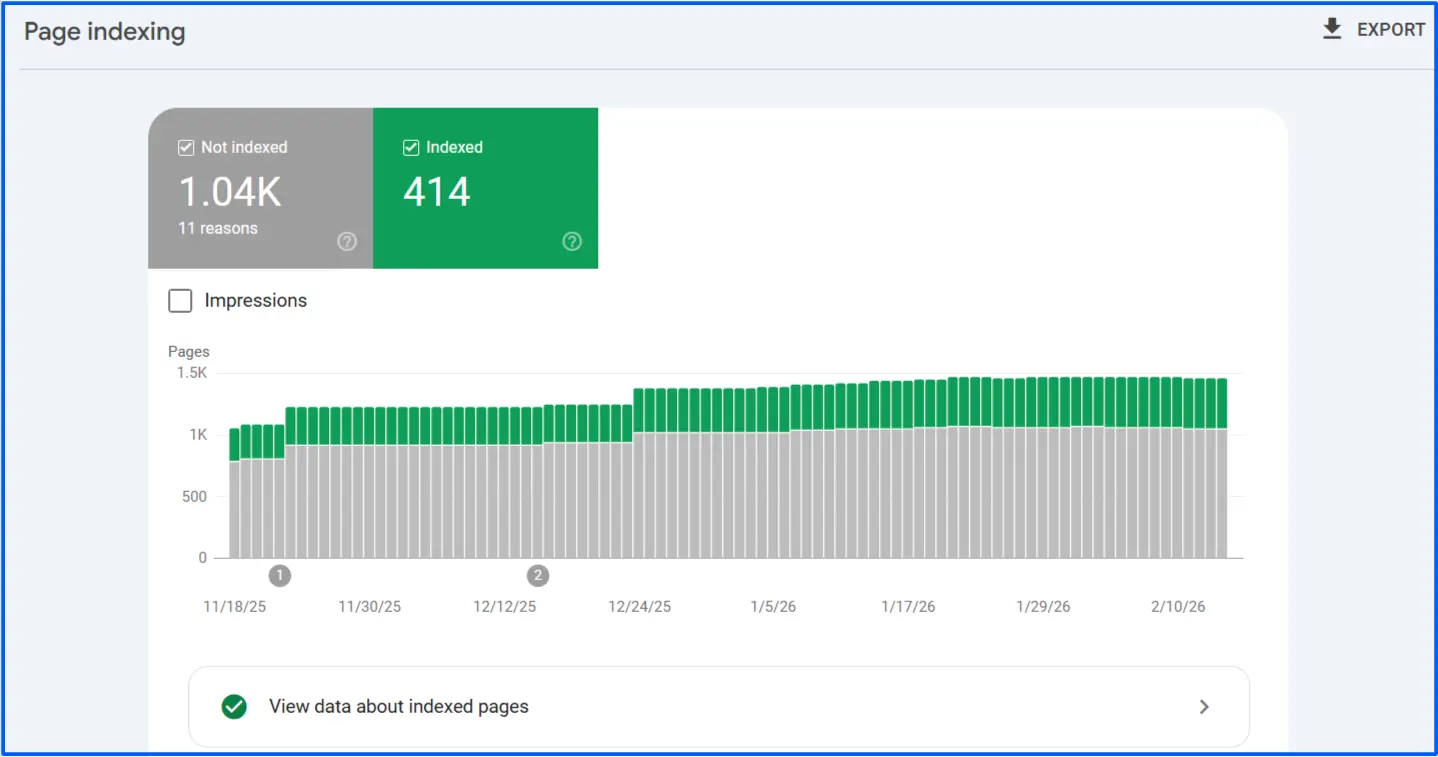
Task: Open the help icon on the Indexed card
Action: pos(571,241)
